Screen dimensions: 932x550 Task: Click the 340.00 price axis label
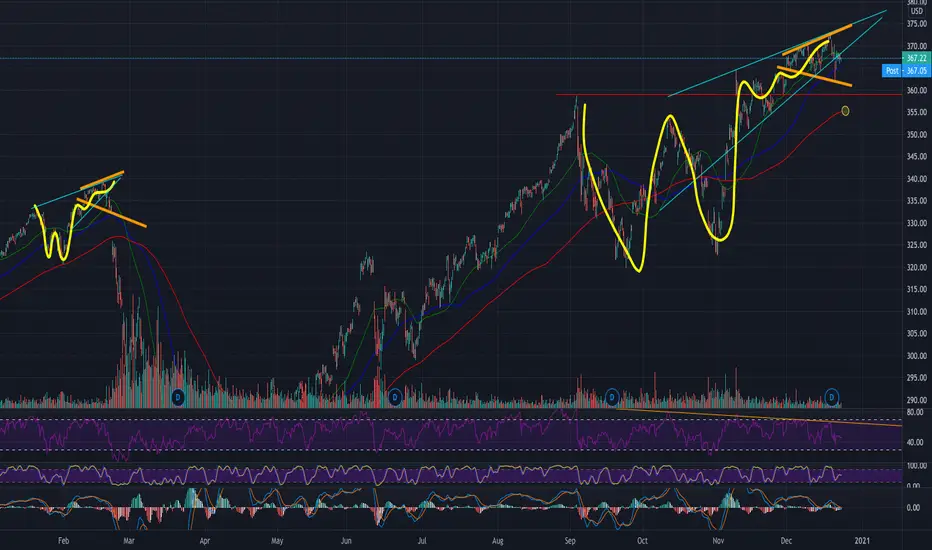[x=917, y=178]
